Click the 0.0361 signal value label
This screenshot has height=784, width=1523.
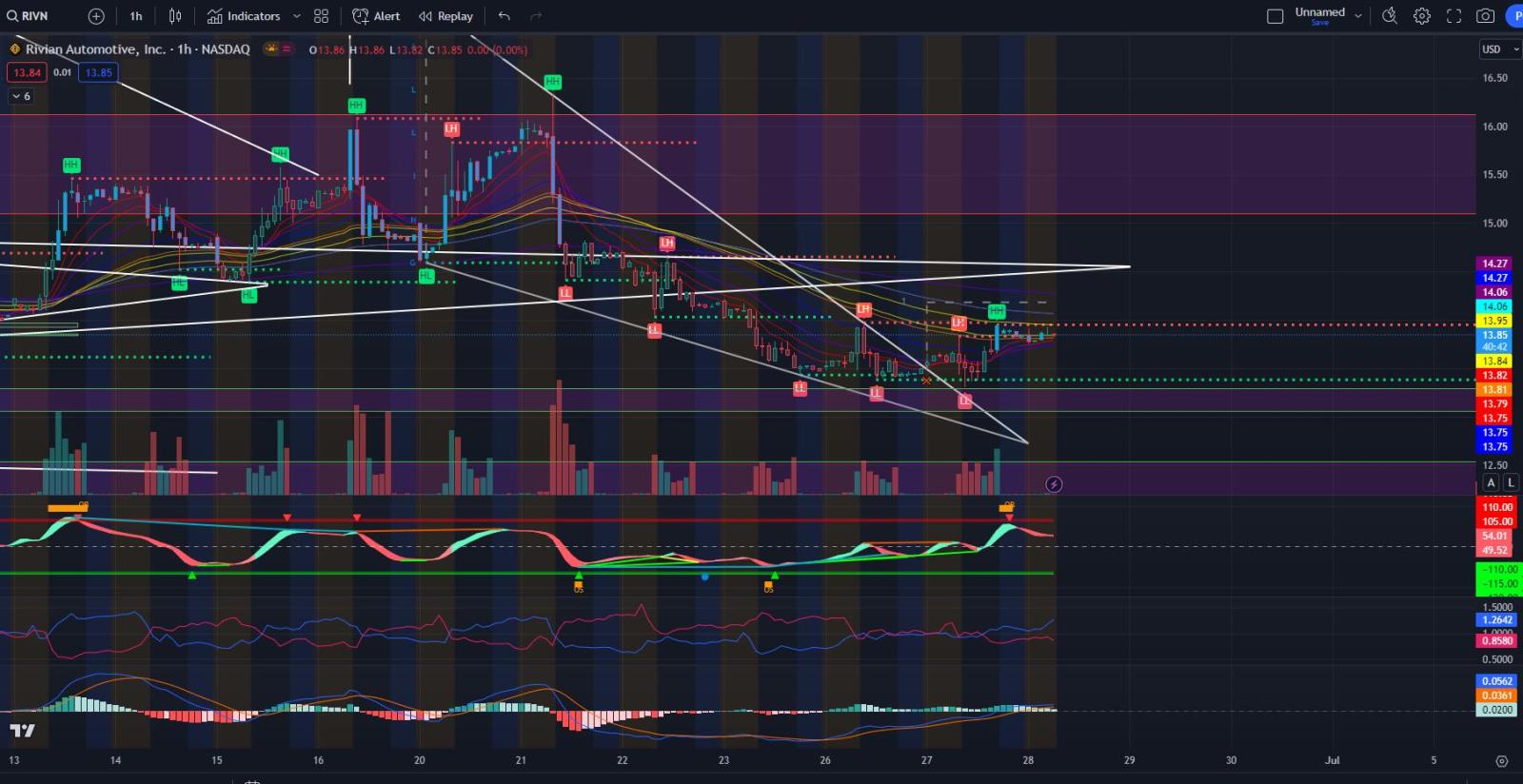tap(1496, 696)
